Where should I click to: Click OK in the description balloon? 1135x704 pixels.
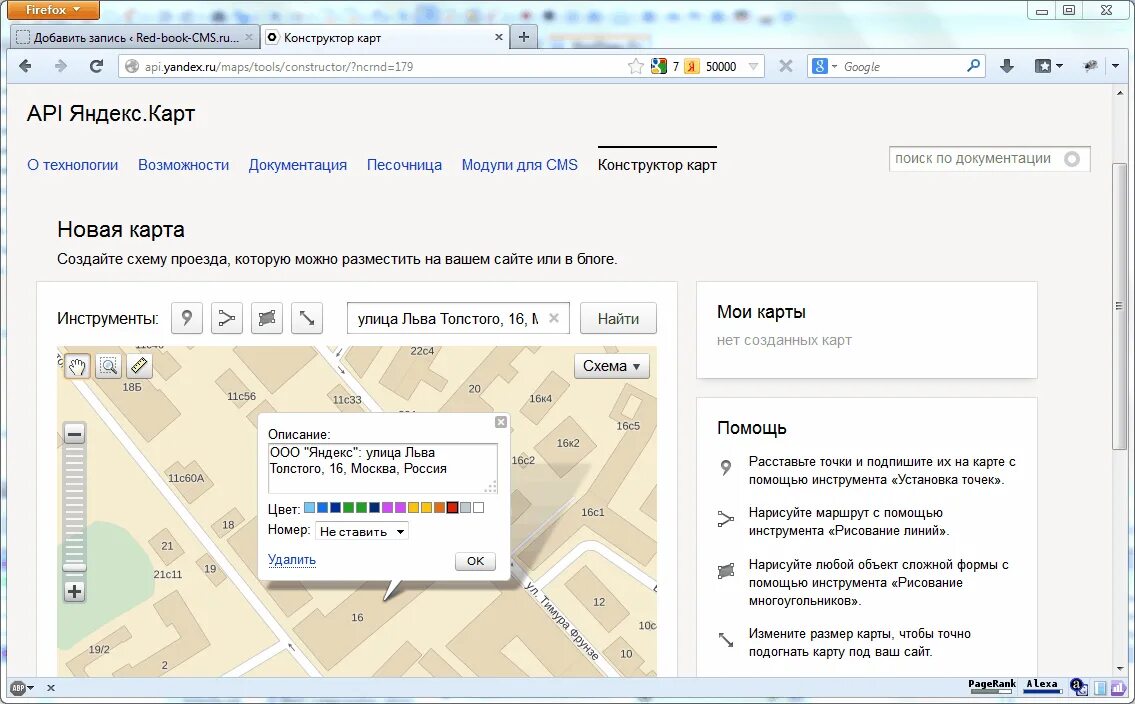tap(476, 561)
